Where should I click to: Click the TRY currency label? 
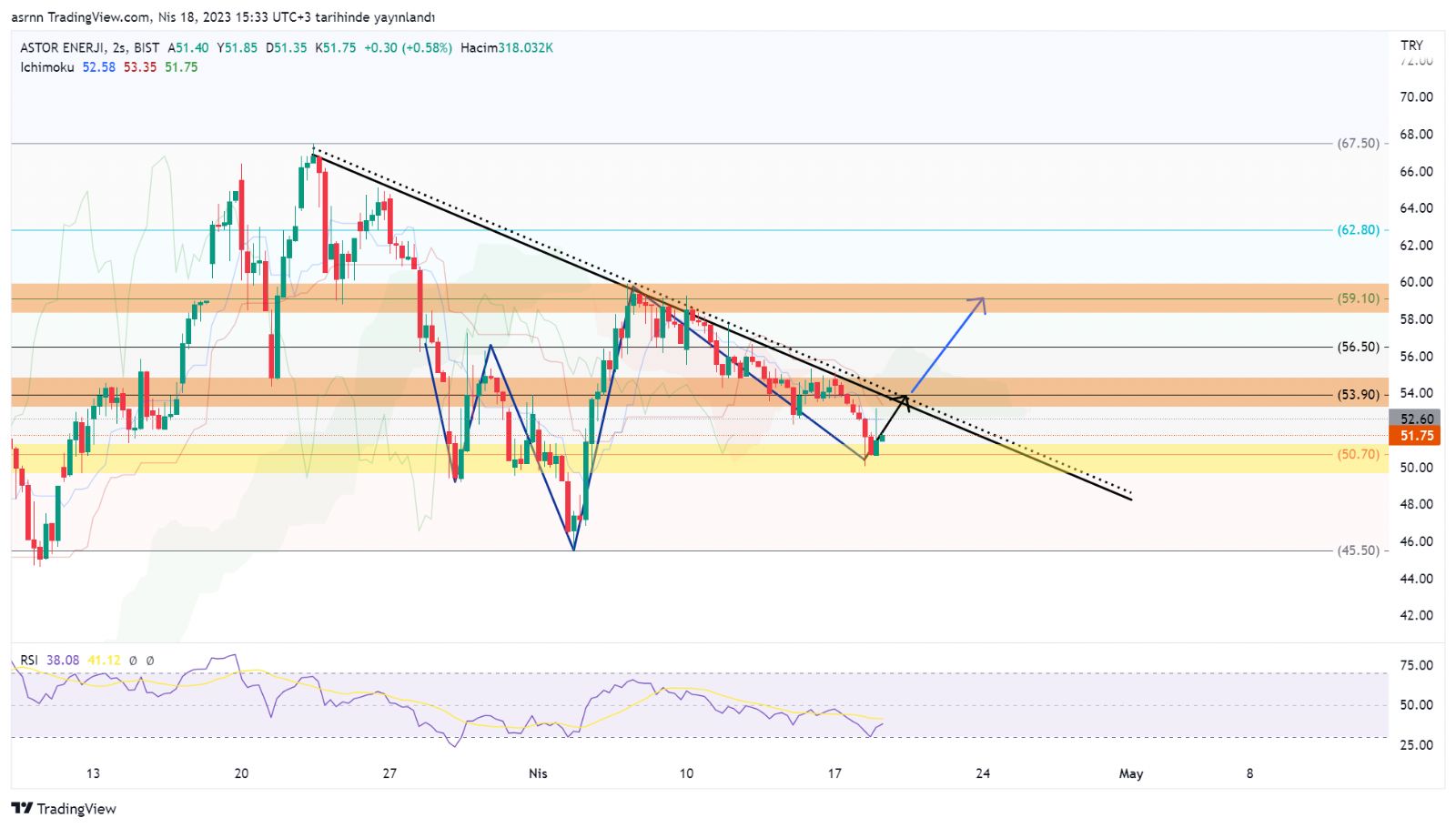tap(1411, 45)
